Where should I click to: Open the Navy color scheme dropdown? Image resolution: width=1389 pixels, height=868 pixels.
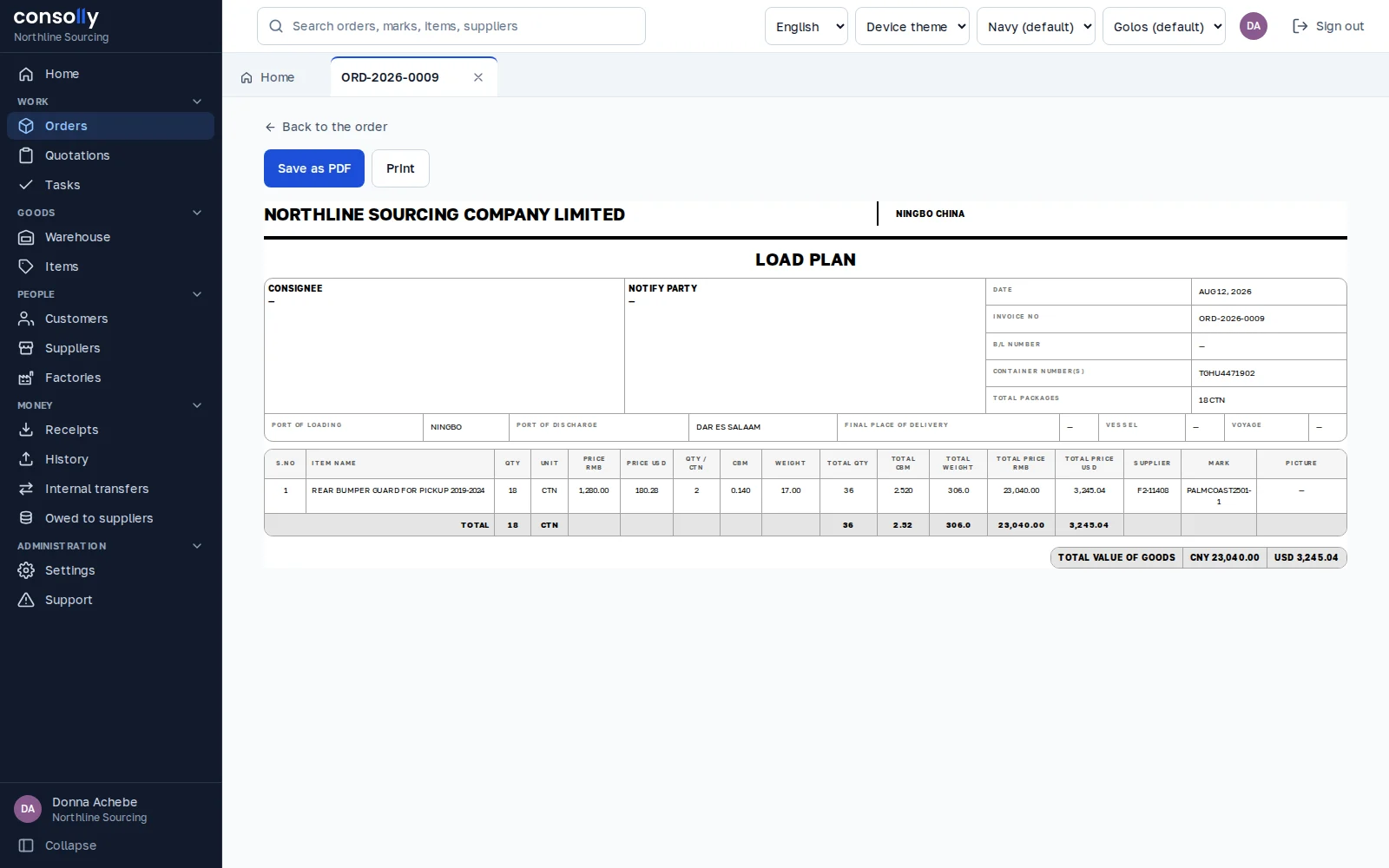coord(1036,26)
